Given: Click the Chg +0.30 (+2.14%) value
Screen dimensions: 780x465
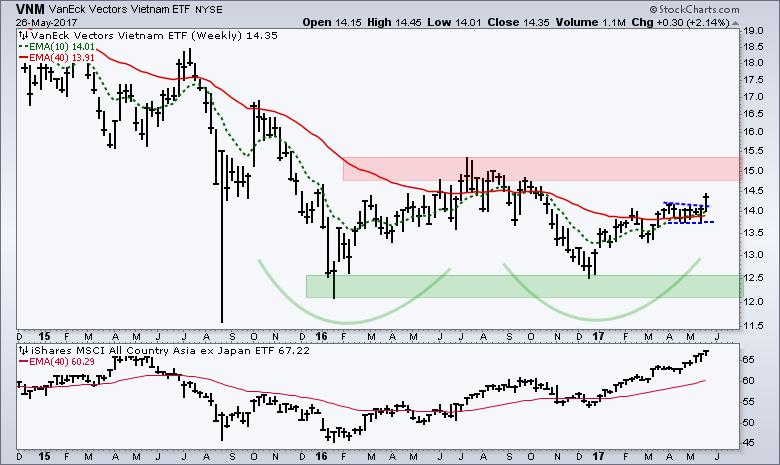Looking at the screenshot, I should click(x=680, y=22).
